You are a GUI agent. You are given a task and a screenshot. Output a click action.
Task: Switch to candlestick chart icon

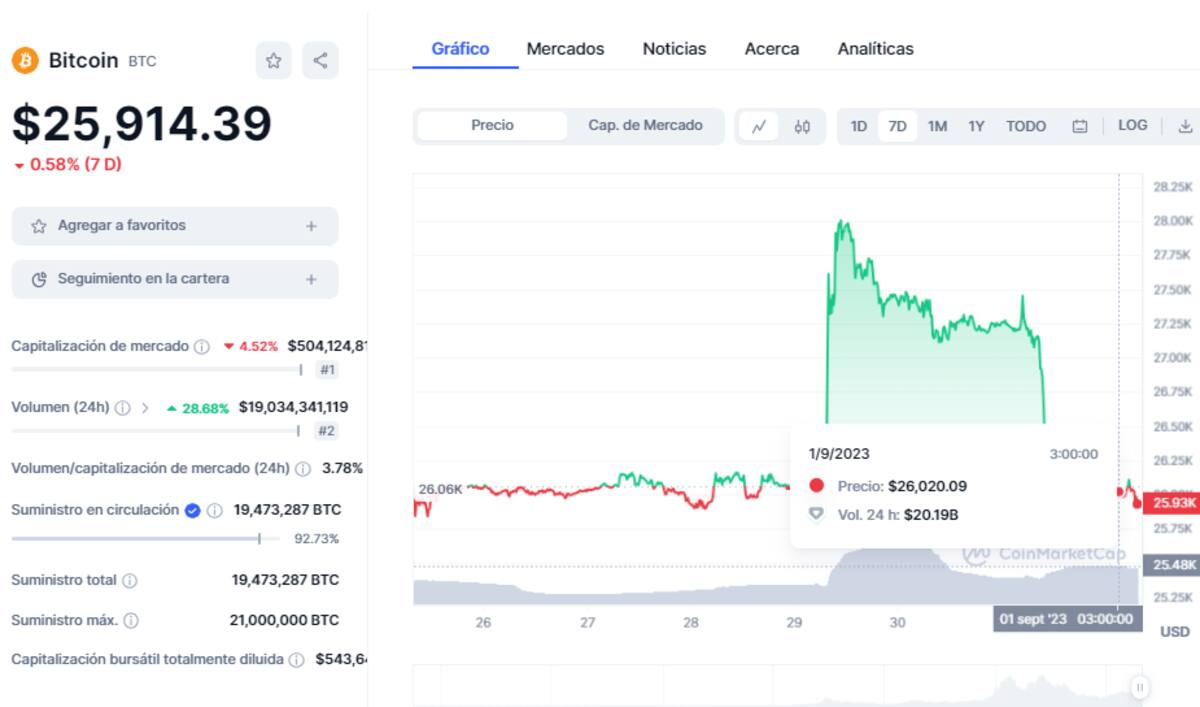click(x=802, y=127)
